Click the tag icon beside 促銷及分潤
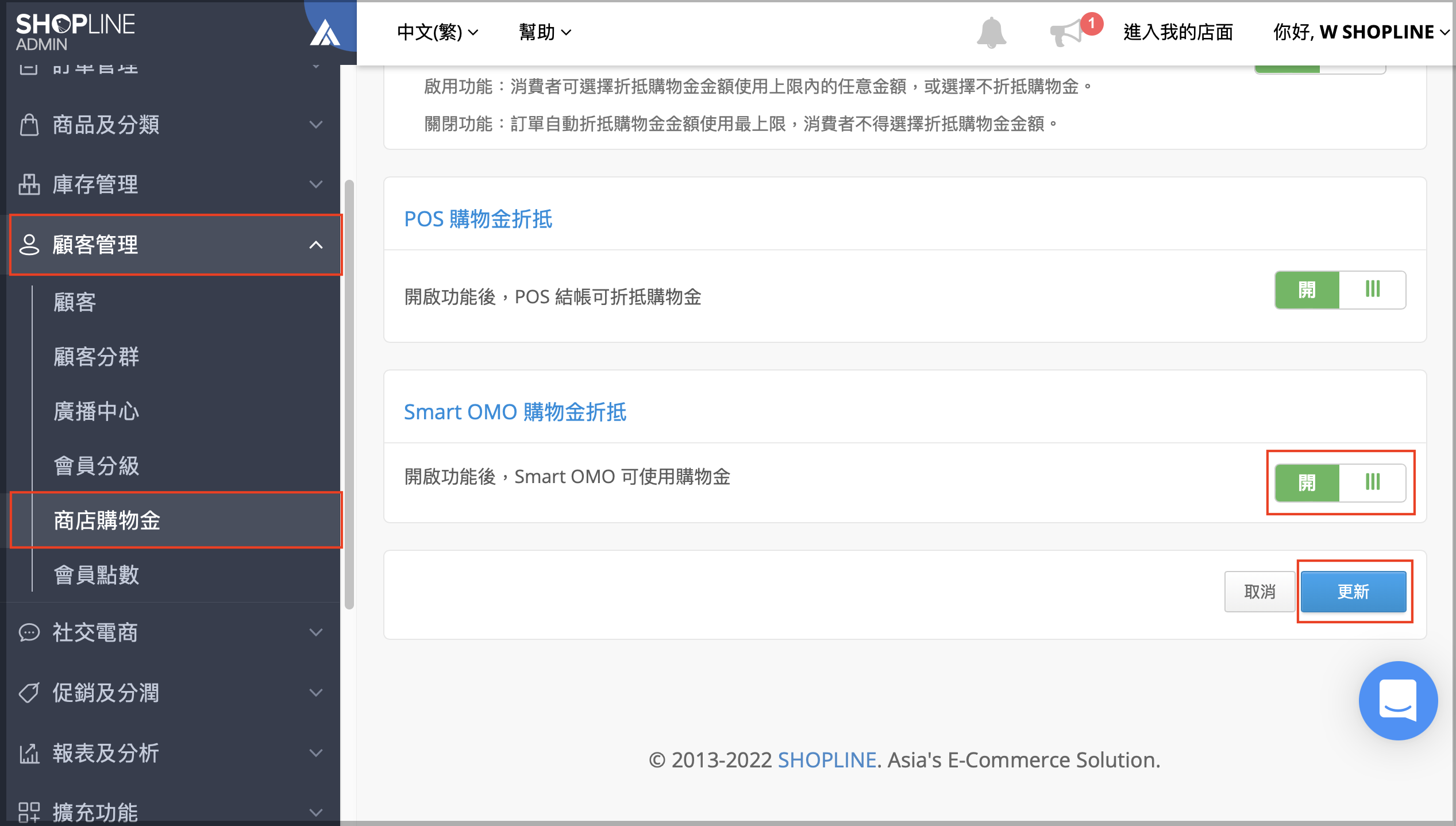 point(29,693)
